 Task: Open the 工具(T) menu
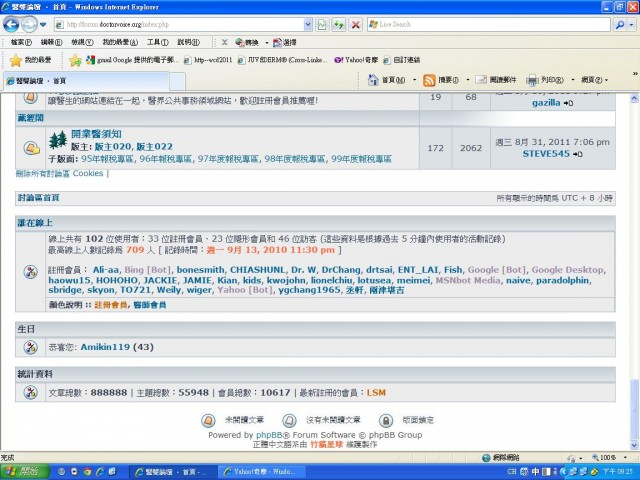click(158, 42)
